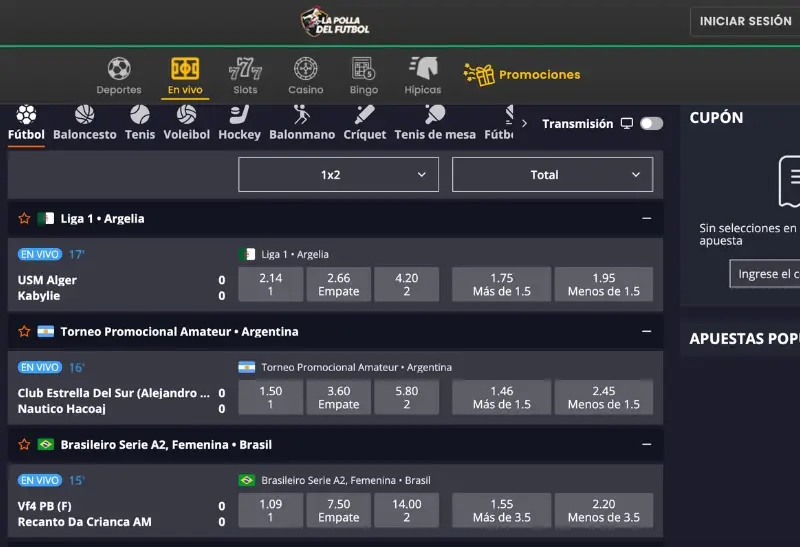
Task: Select the Baloncesto sport tab
Action: (85, 123)
